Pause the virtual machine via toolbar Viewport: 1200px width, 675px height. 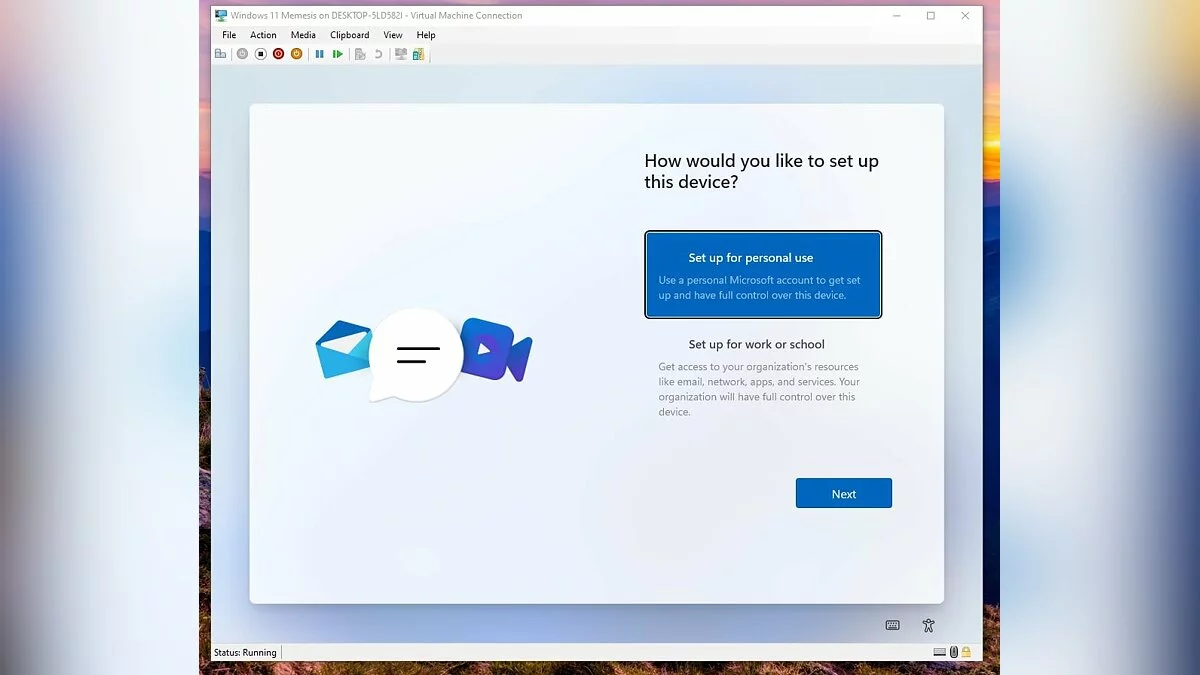320,54
